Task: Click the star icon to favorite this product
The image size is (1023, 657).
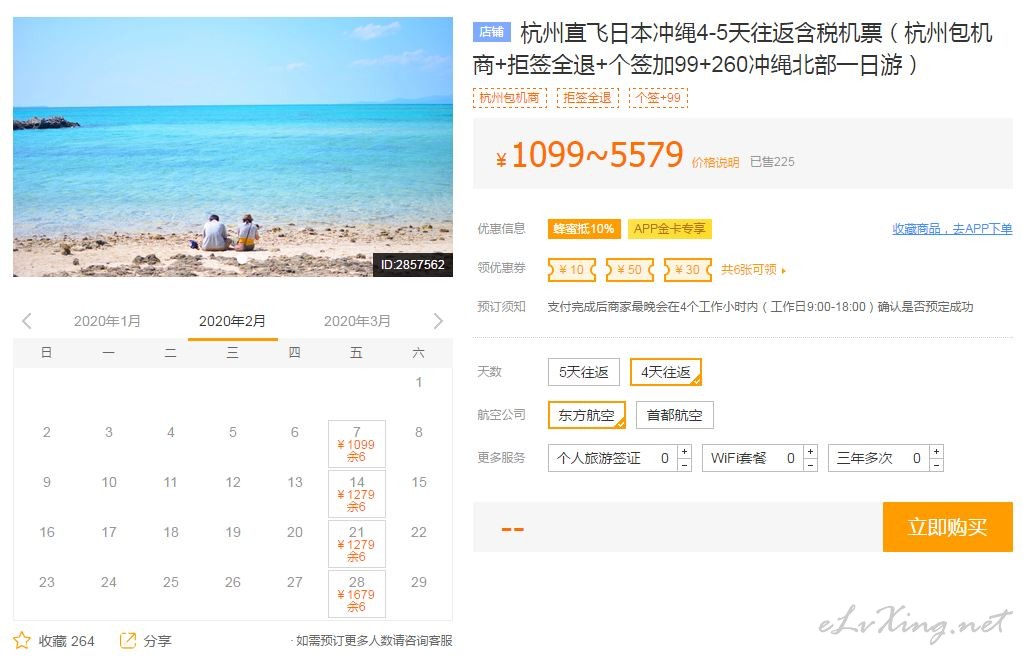Action: 22,640
